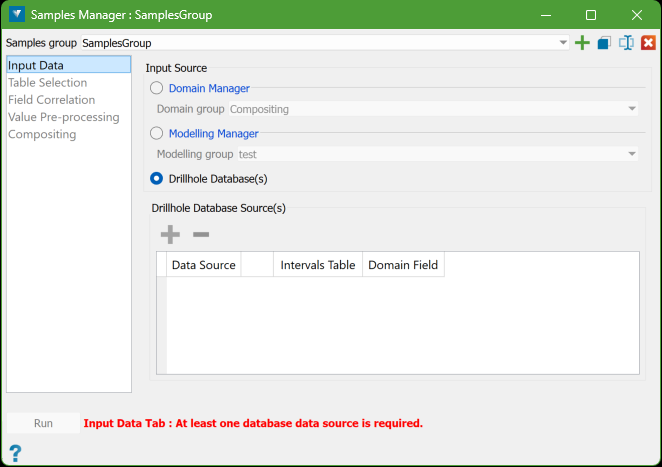This screenshot has width=662, height=467.
Task: Remove the selected database source
Action: (x=201, y=234)
